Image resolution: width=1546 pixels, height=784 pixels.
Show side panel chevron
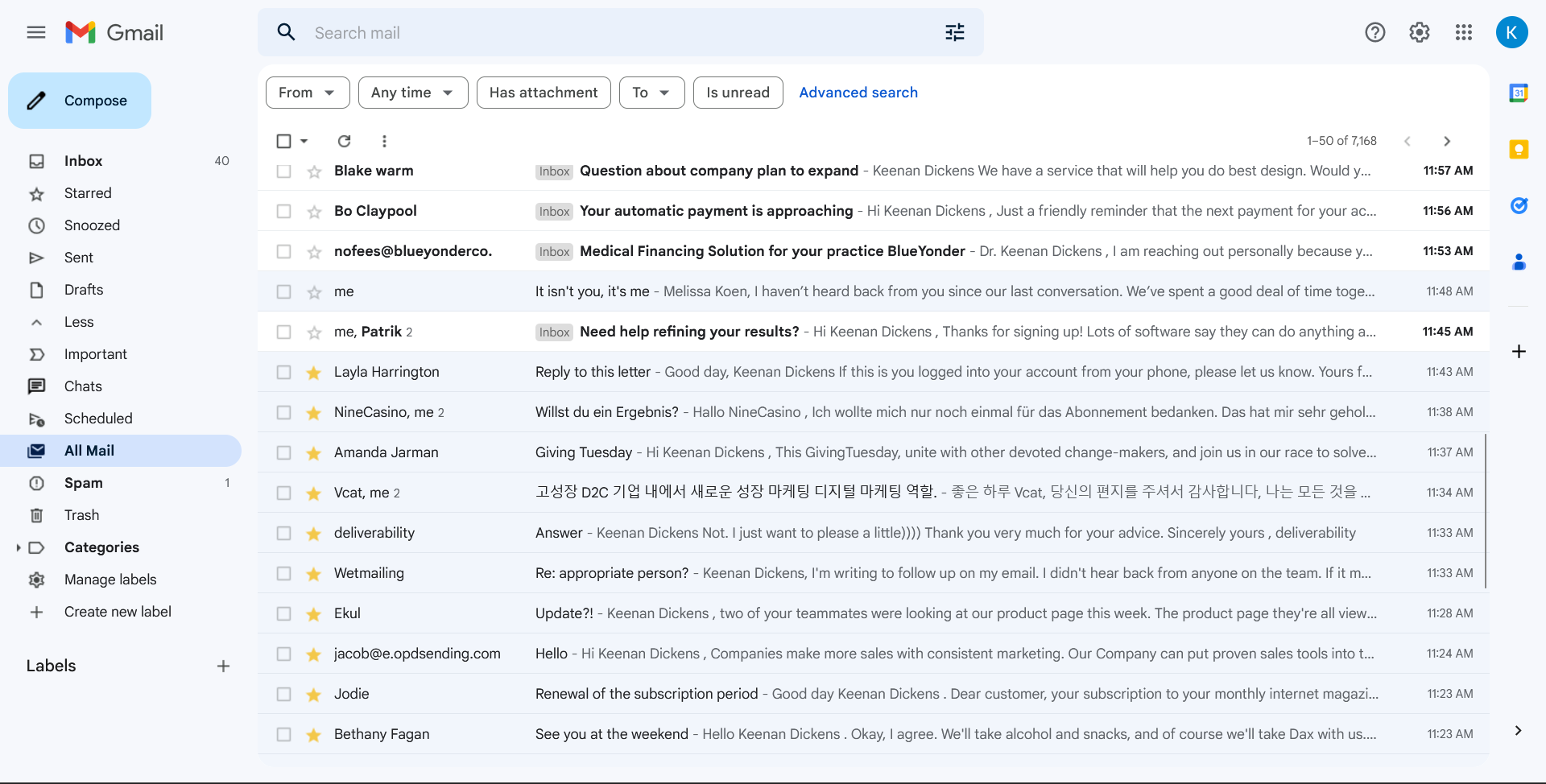tap(1518, 731)
